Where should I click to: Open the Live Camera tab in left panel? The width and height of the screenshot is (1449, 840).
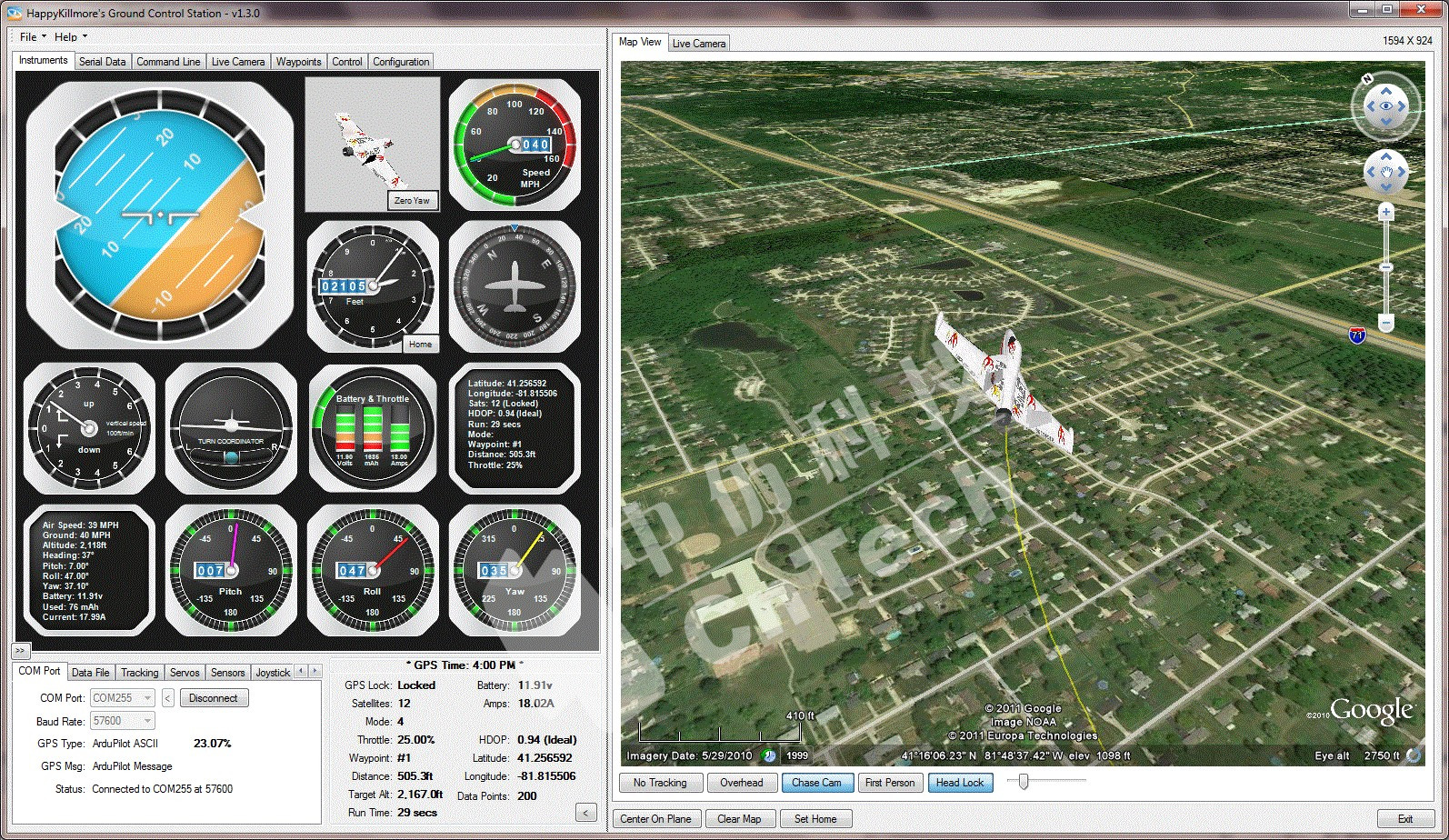coord(238,62)
